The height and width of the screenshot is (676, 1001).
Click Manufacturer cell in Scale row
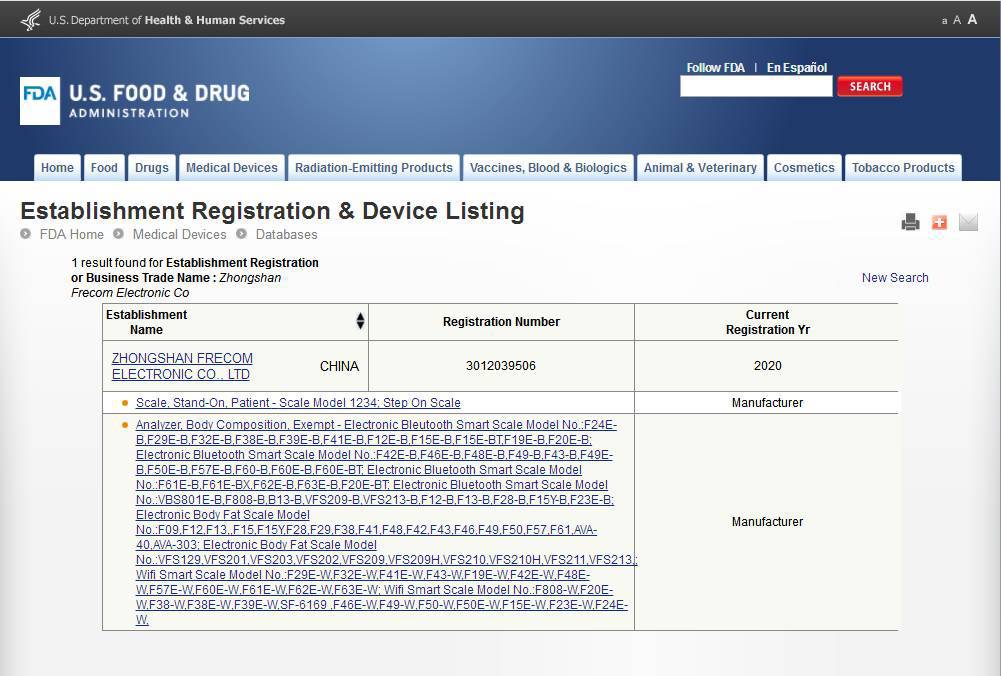tap(767, 403)
